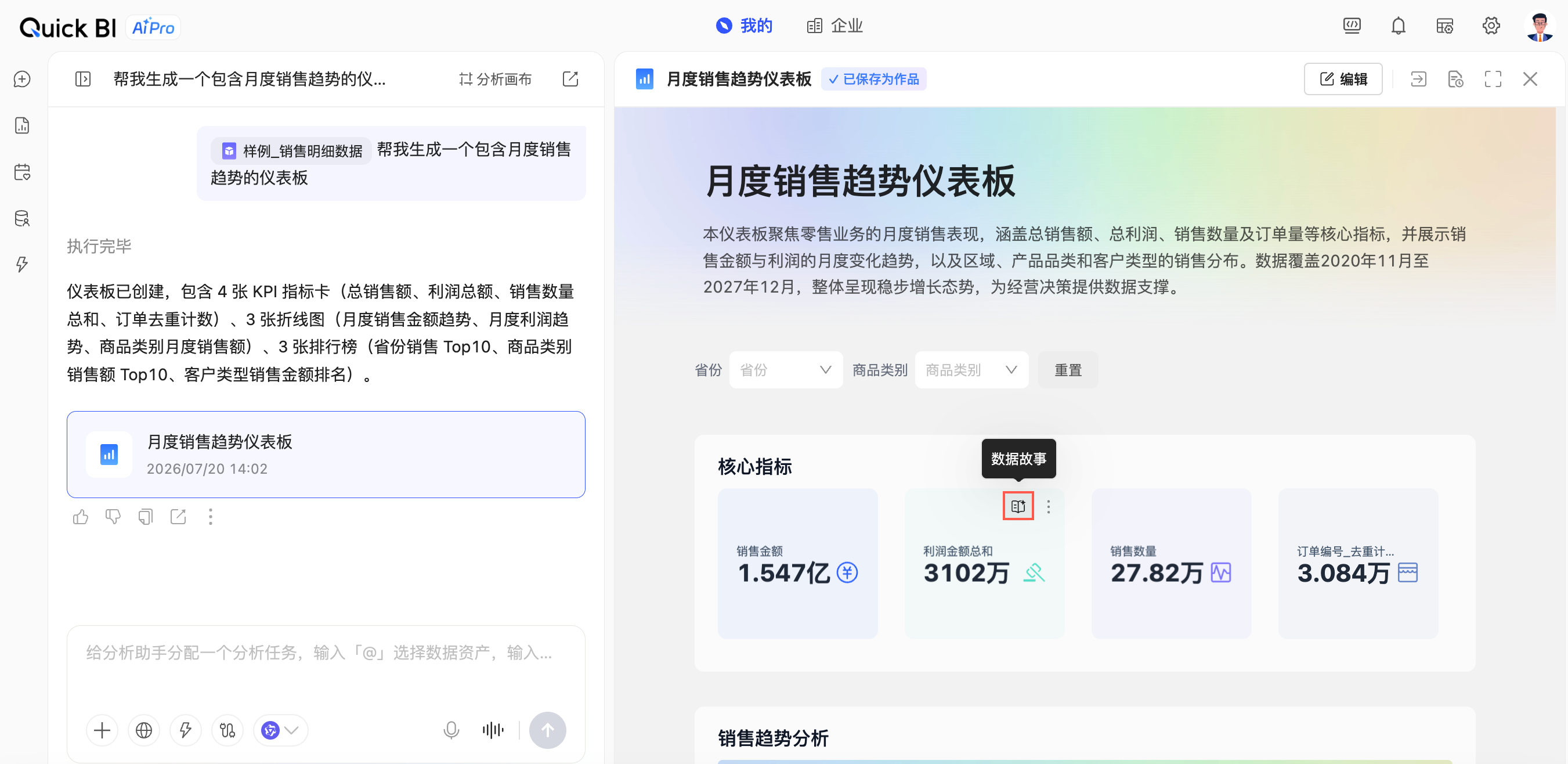Viewport: 1568px width, 764px height.
Task: Open the calendar subscription sidebar icon
Action: tap(23, 172)
